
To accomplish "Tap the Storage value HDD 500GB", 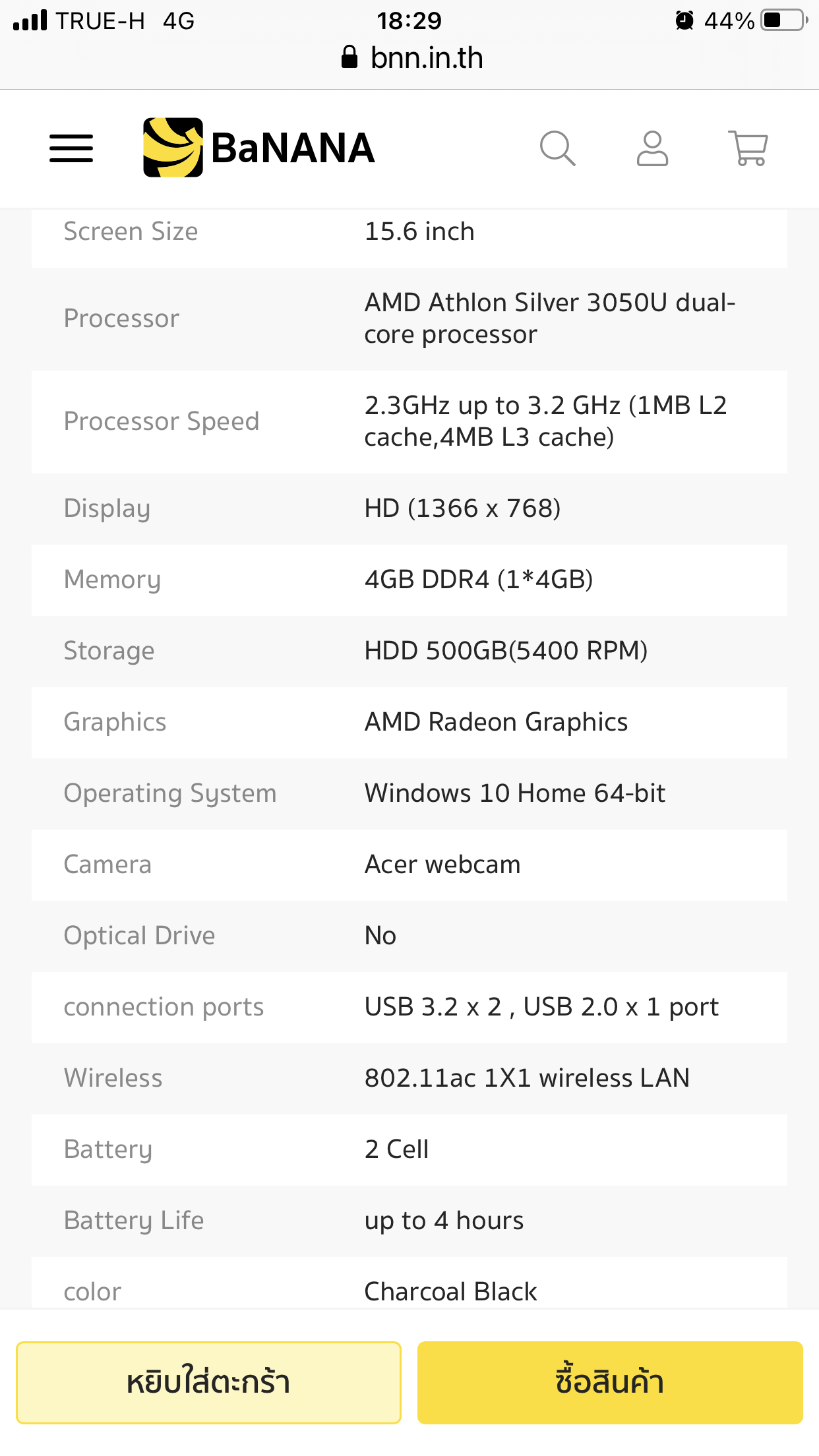I will coord(506,651).
